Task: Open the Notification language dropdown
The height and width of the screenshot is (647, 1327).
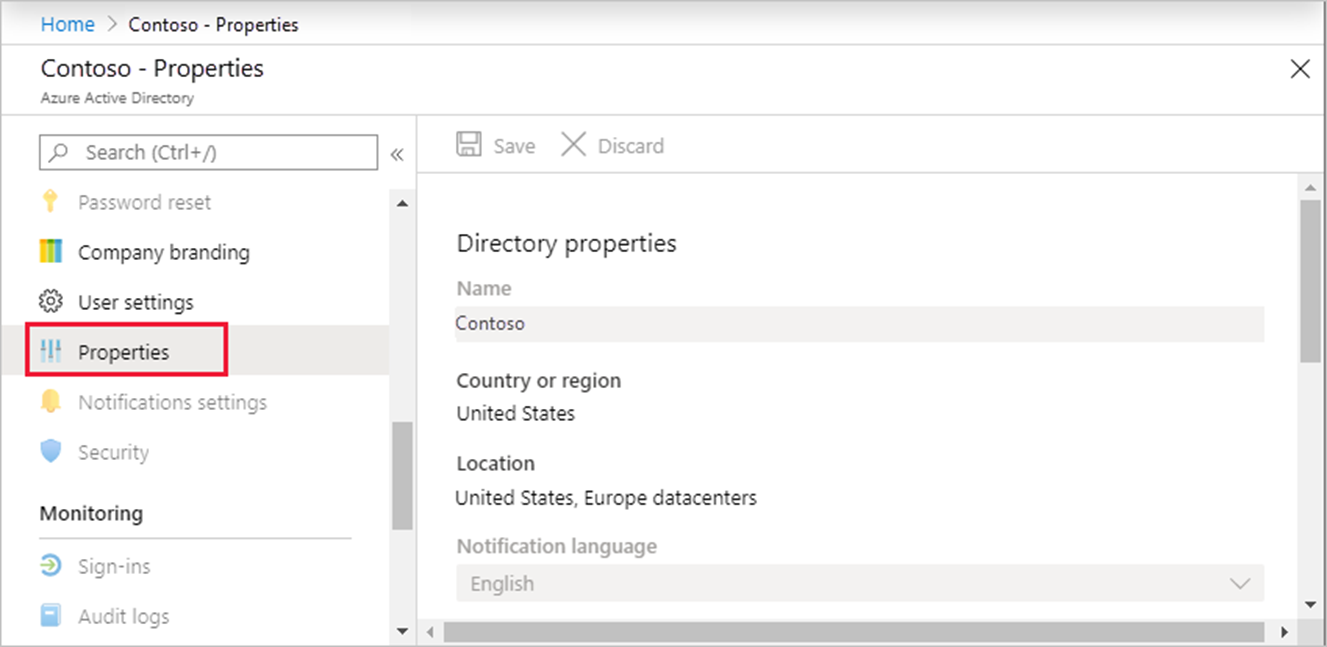Action: 860,583
